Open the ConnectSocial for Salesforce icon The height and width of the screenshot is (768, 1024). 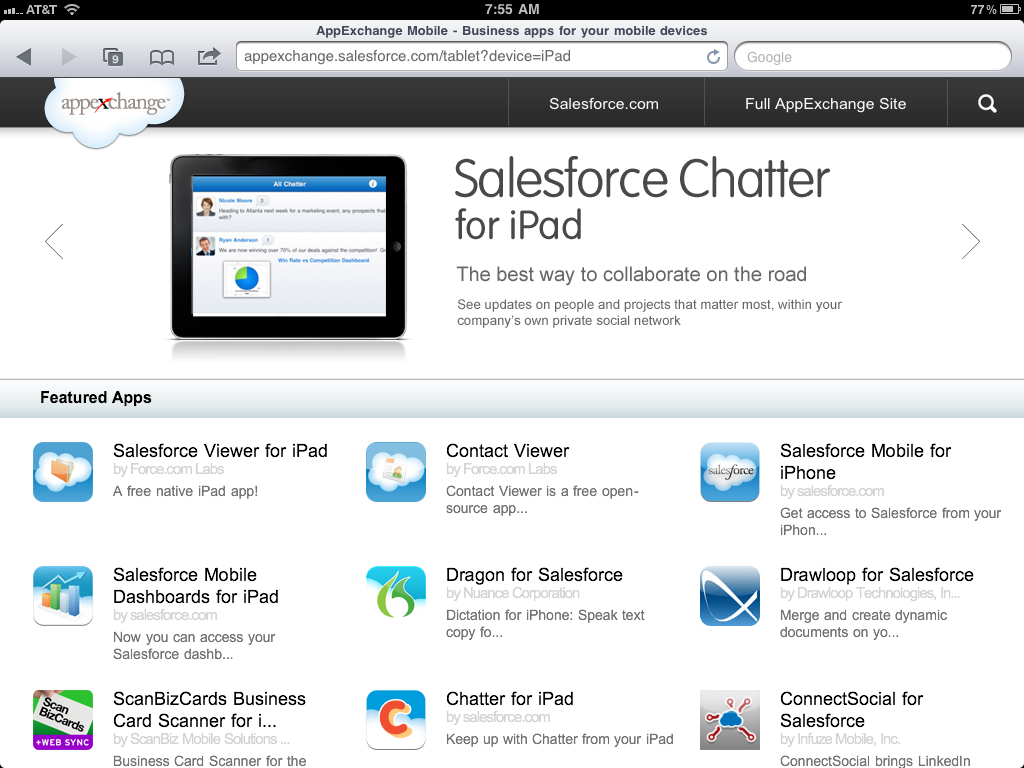(730, 720)
